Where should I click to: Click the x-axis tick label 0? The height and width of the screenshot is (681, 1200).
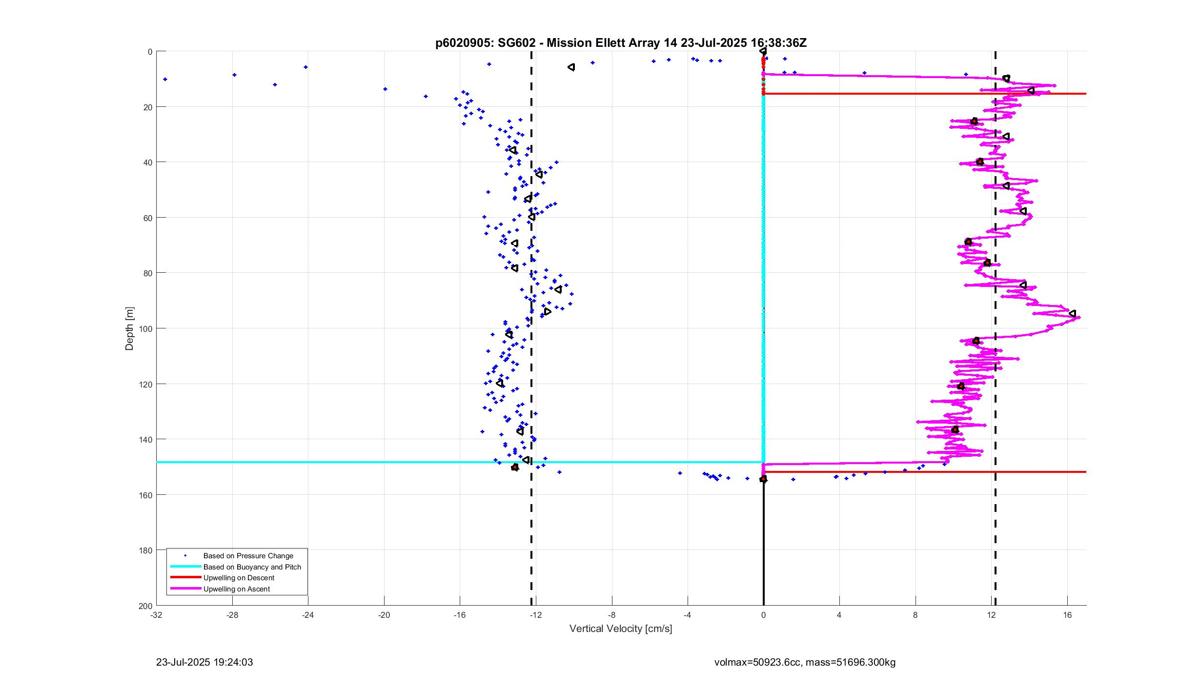click(764, 615)
